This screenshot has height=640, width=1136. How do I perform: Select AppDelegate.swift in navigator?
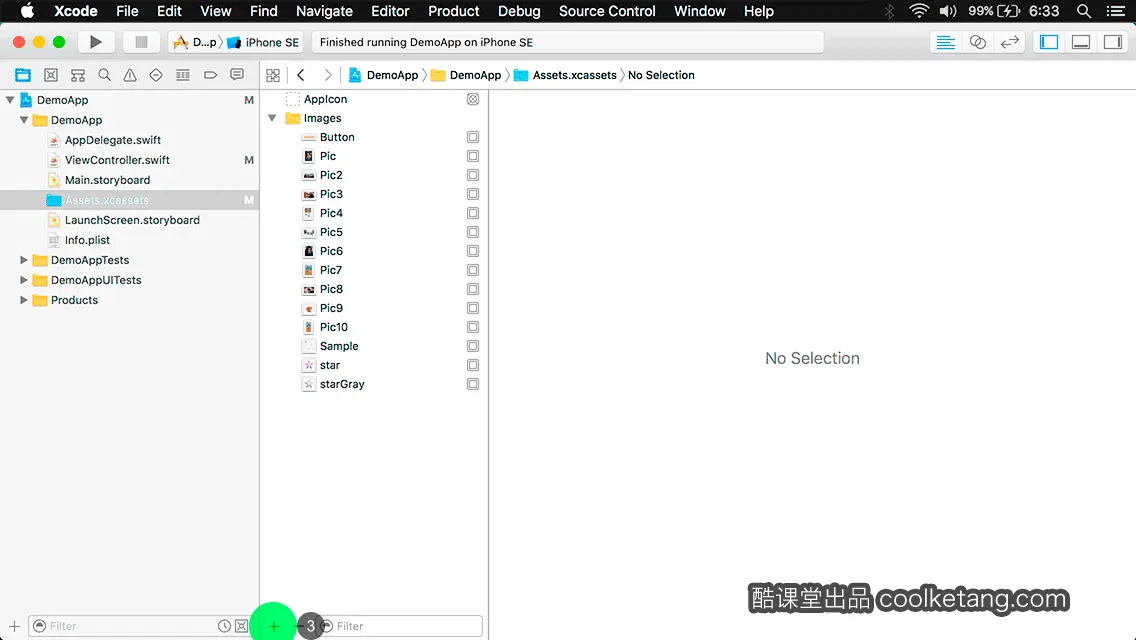click(x=112, y=140)
